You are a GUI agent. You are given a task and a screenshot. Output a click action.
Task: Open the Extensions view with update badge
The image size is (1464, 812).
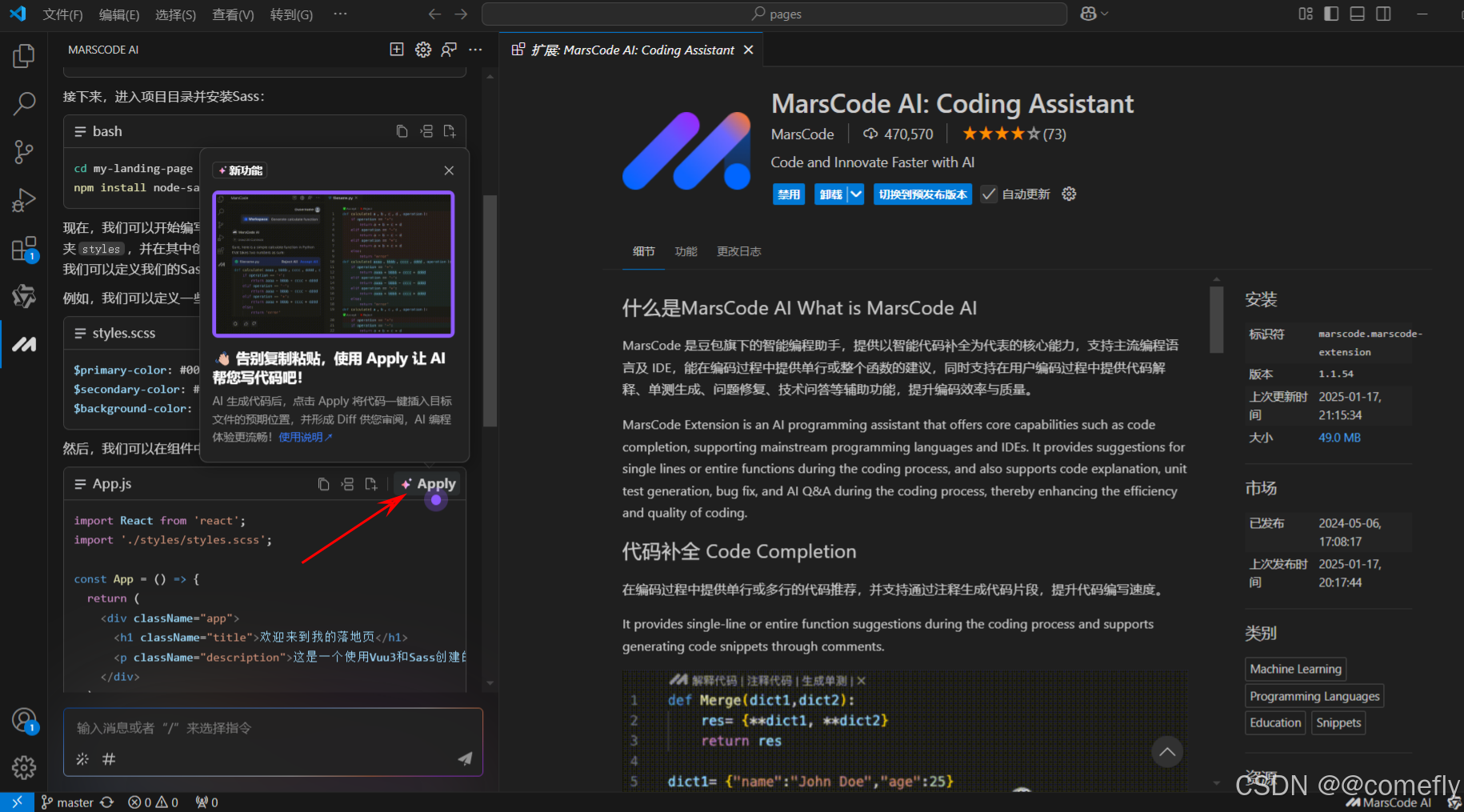(x=24, y=249)
